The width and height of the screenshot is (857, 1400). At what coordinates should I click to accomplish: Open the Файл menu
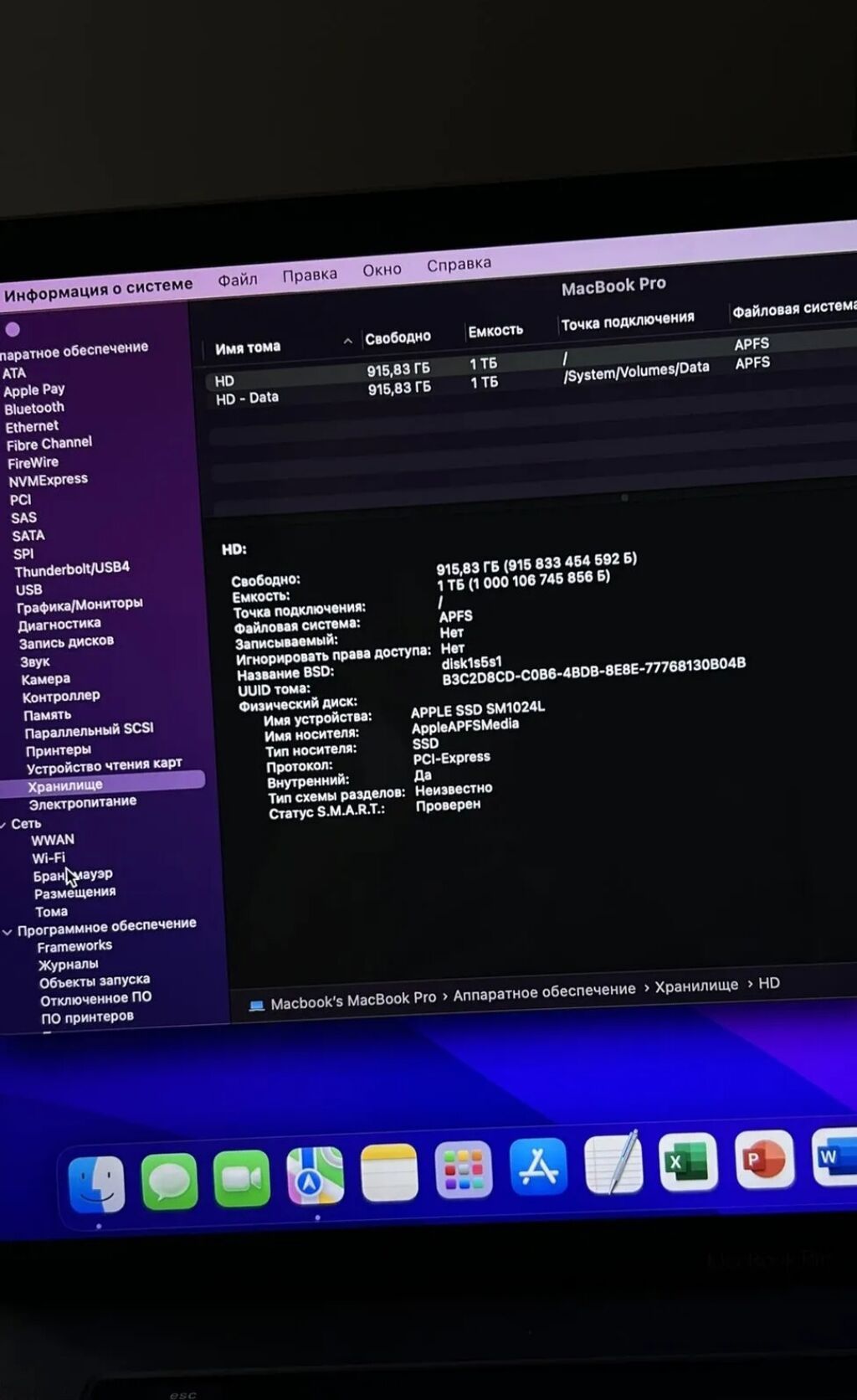[238, 279]
